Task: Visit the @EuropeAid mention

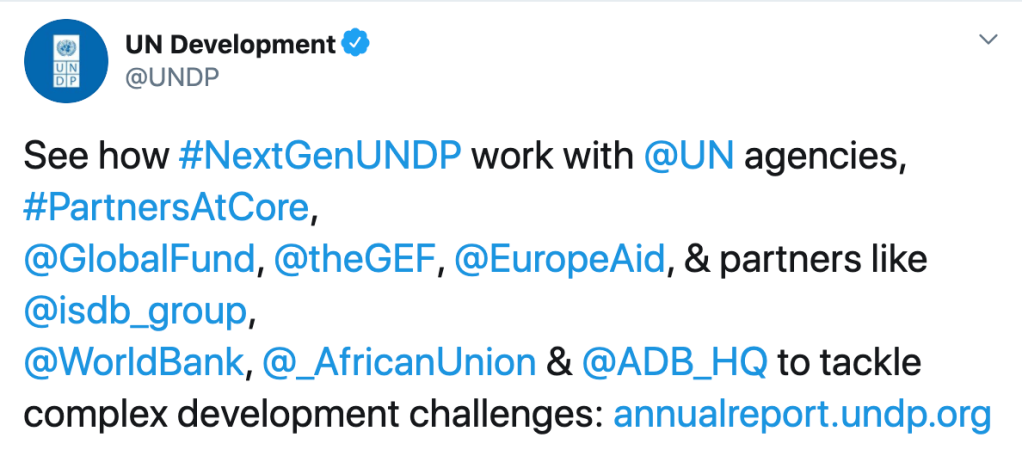Action: point(560,259)
